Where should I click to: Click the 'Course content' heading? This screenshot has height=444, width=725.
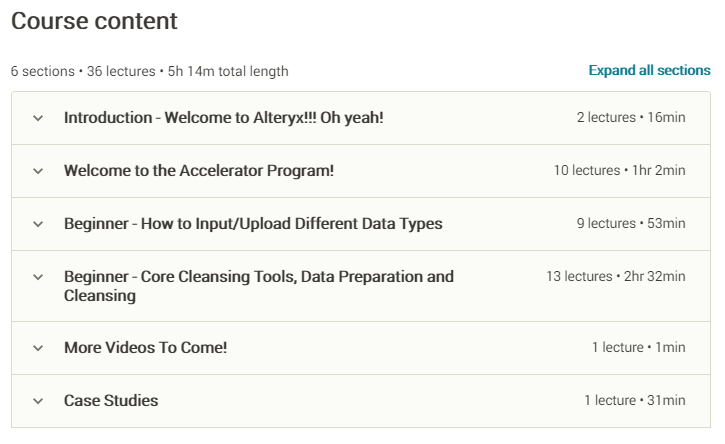point(94,21)
